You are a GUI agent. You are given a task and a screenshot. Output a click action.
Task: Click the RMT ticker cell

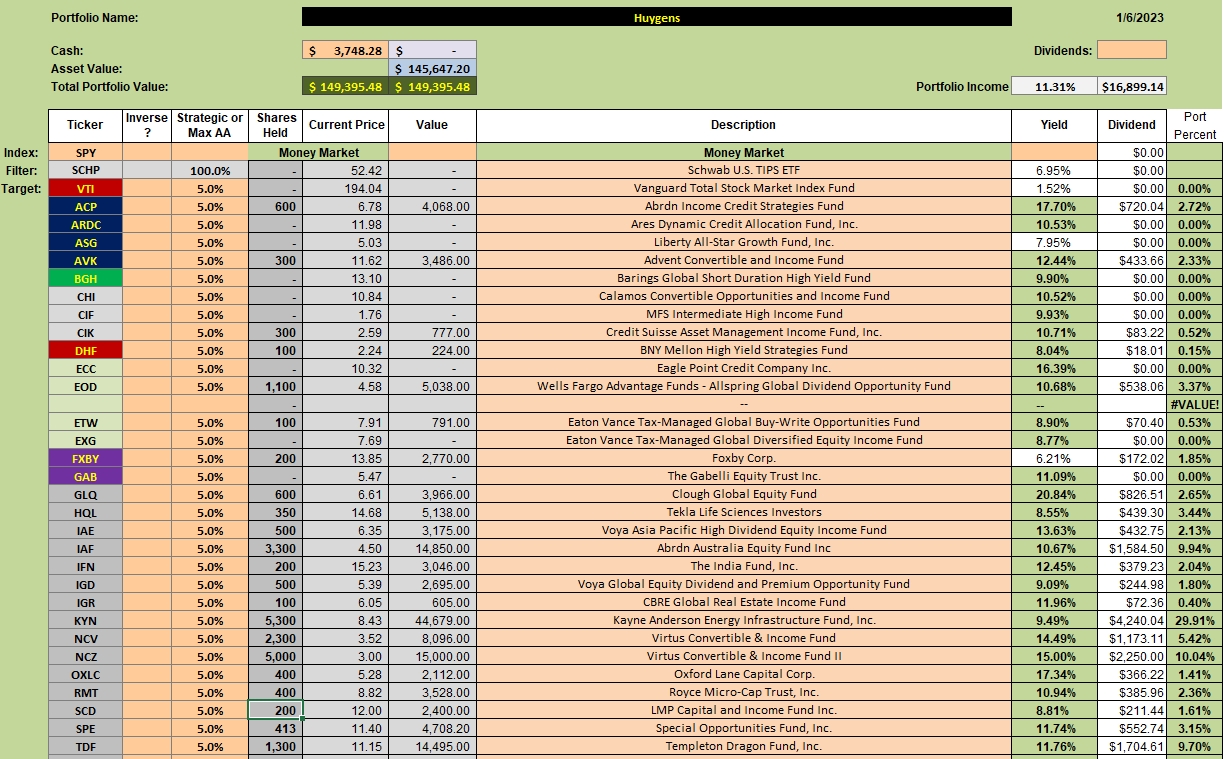[85, 692]
